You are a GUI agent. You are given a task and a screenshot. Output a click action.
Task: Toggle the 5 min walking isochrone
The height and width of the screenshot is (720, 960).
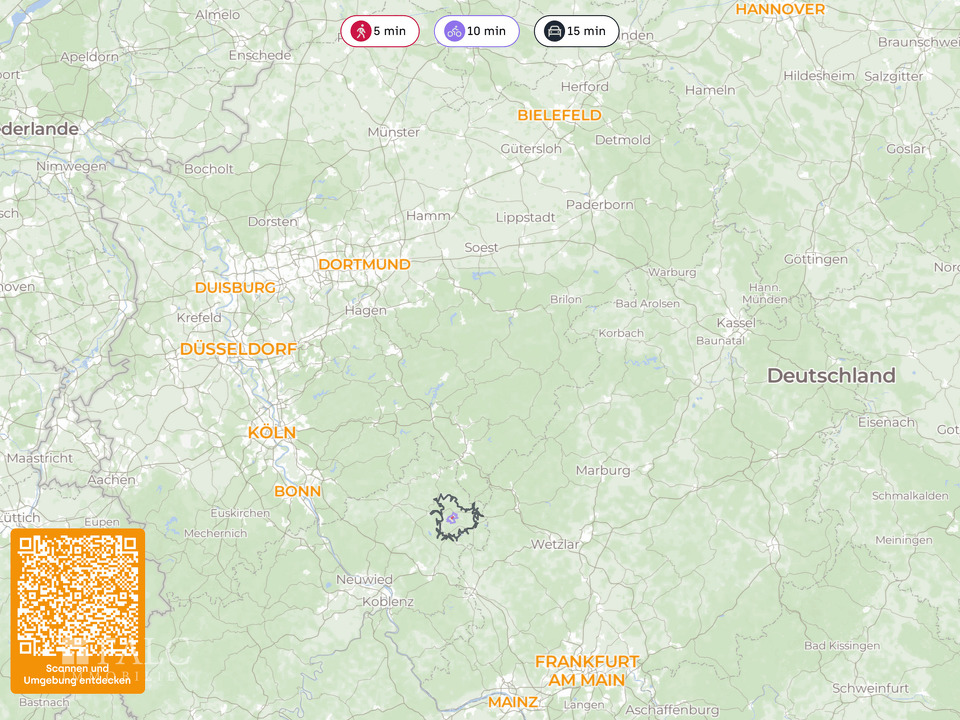380,31
